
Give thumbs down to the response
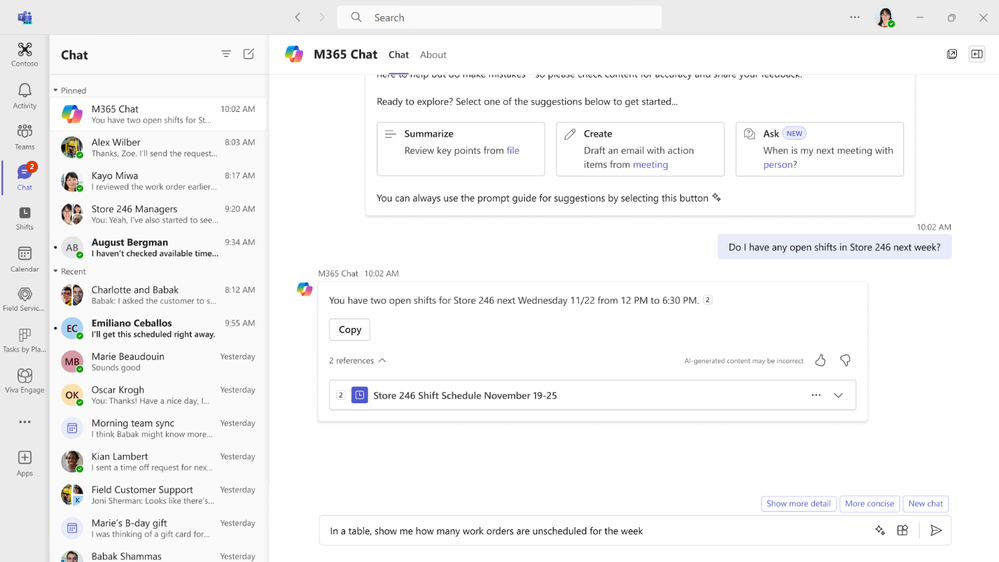[x=845, y=361]
